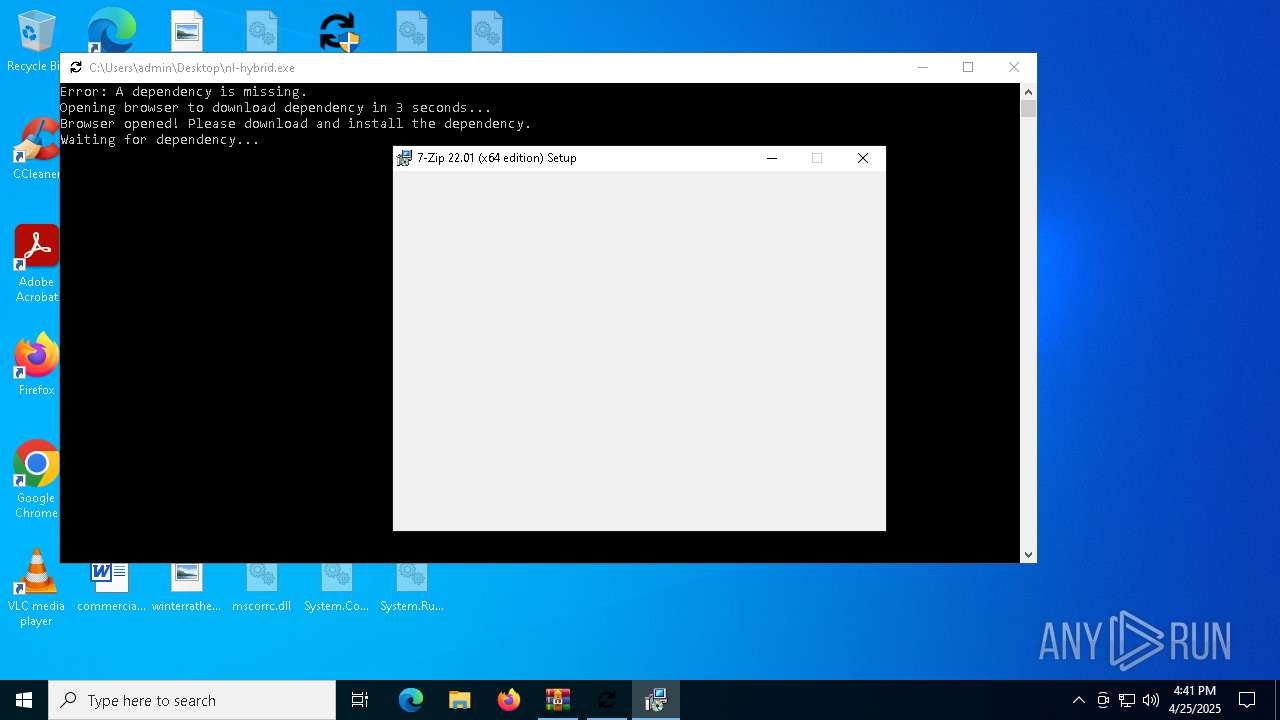Screen dimensions: 1280x720
Task: Close the nl-hybrid.exe console window
Action: (1014, 67)
